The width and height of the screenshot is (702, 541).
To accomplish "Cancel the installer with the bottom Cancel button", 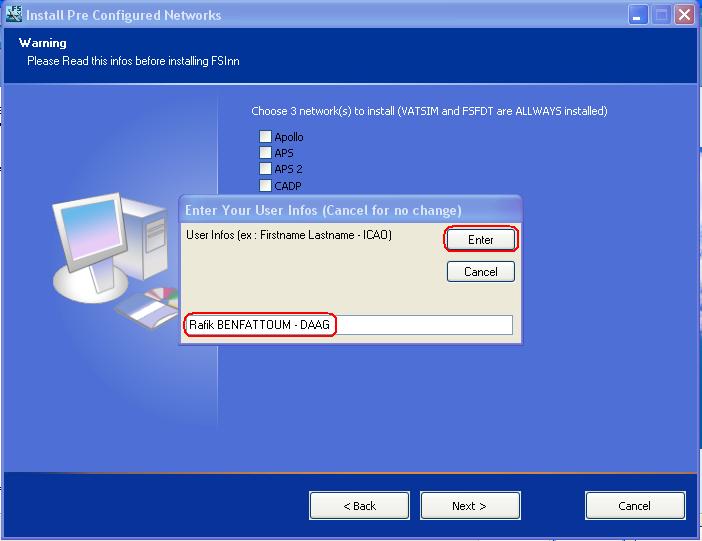I will click(635, 506).
